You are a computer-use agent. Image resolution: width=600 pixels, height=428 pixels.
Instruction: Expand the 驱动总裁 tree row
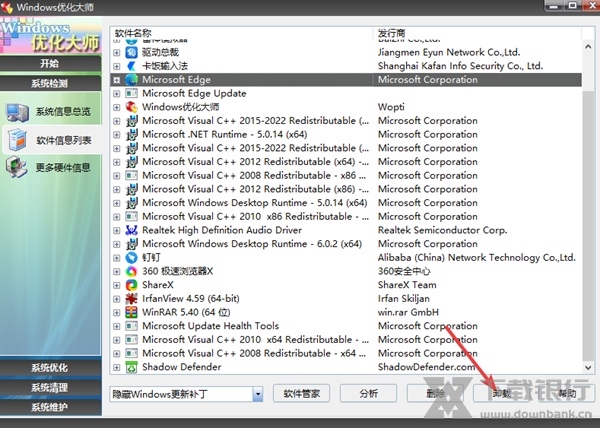click(x=117, y=52)
